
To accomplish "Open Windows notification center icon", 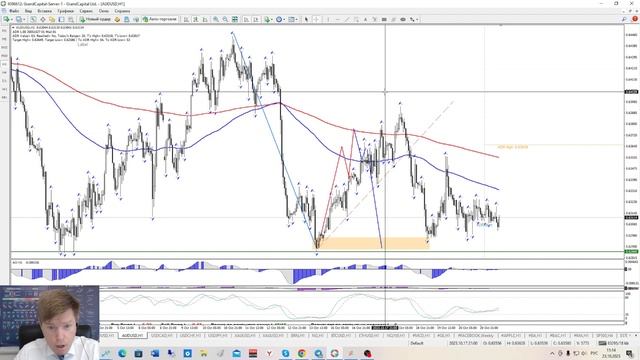I will pyautogui.click(x=630, y=353).
